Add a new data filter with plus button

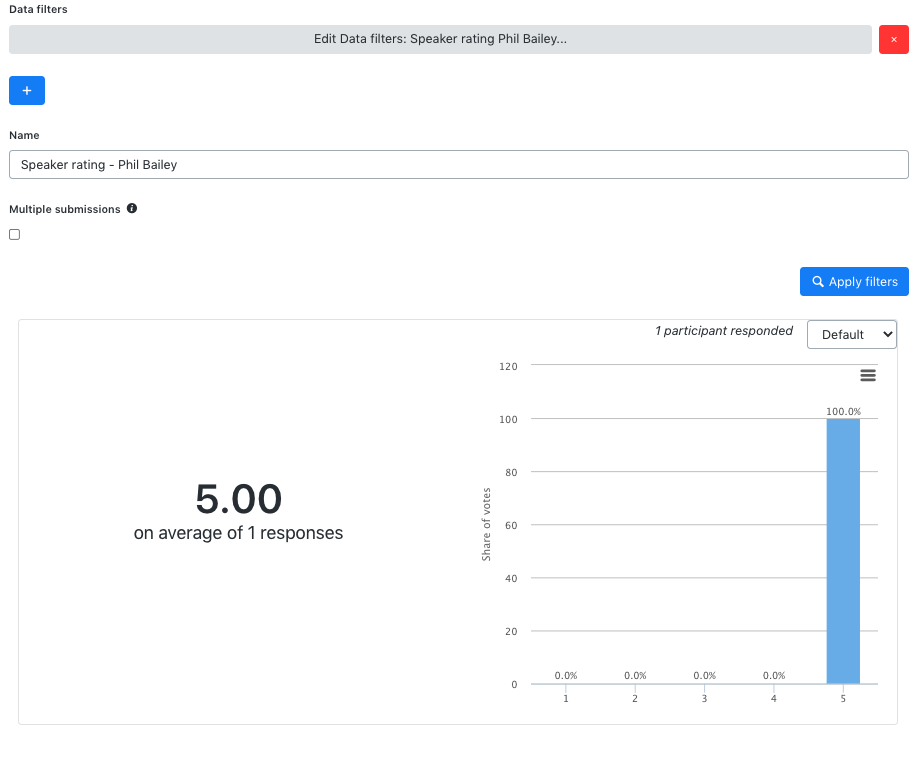27,91
